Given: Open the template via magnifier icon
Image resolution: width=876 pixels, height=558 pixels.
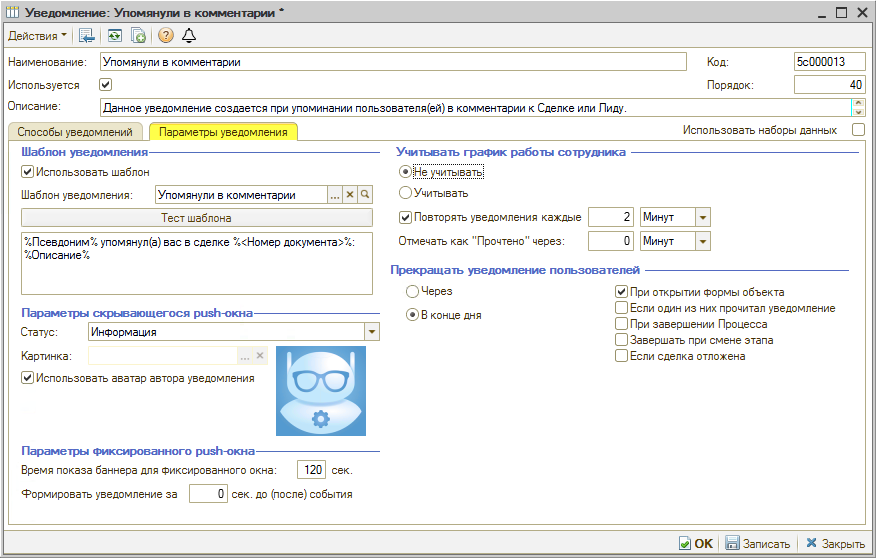Looking at the screenshot, I should 366,195.
